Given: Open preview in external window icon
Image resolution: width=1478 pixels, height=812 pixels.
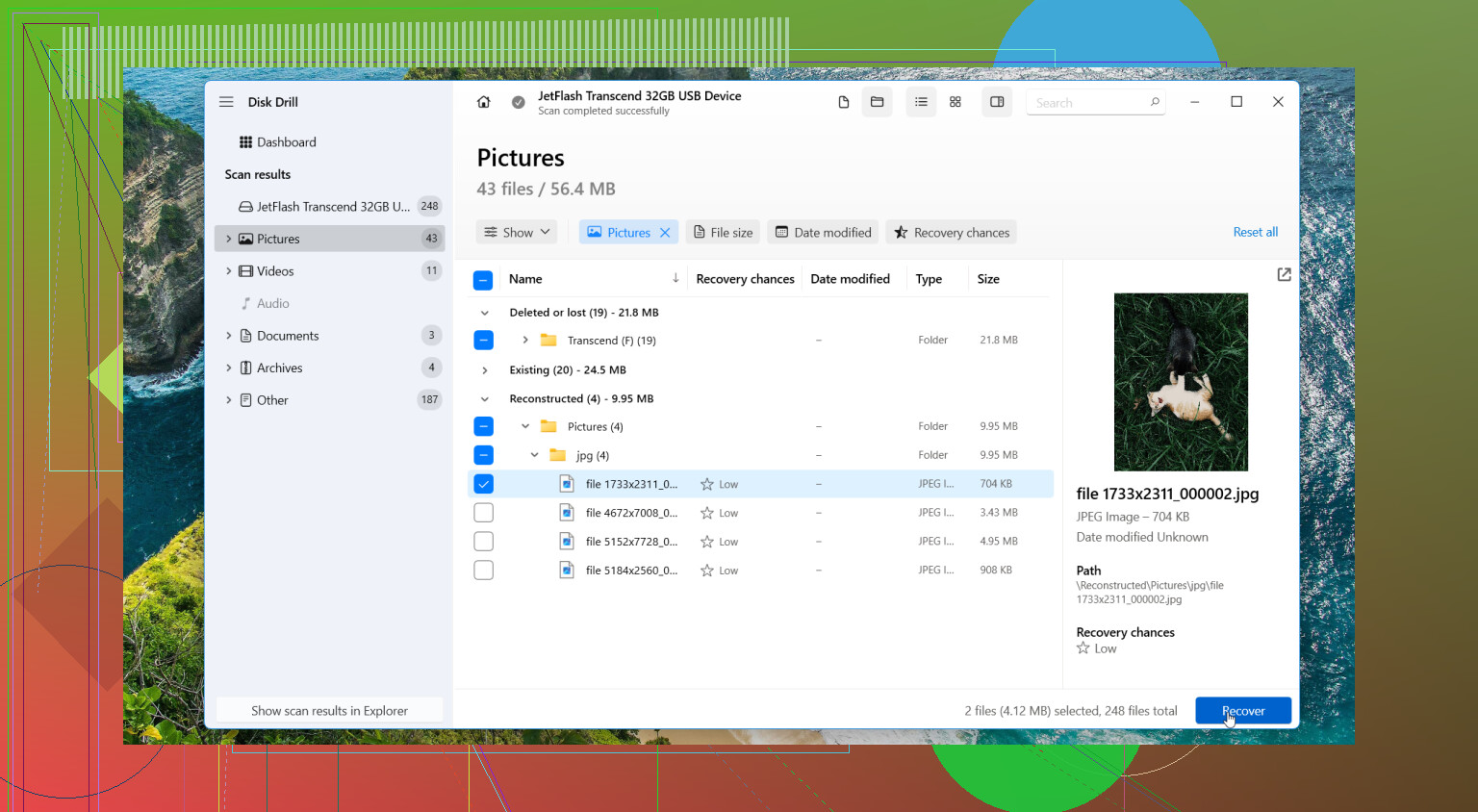Looking at the screenshot, I should click(x=1284, y=275).
